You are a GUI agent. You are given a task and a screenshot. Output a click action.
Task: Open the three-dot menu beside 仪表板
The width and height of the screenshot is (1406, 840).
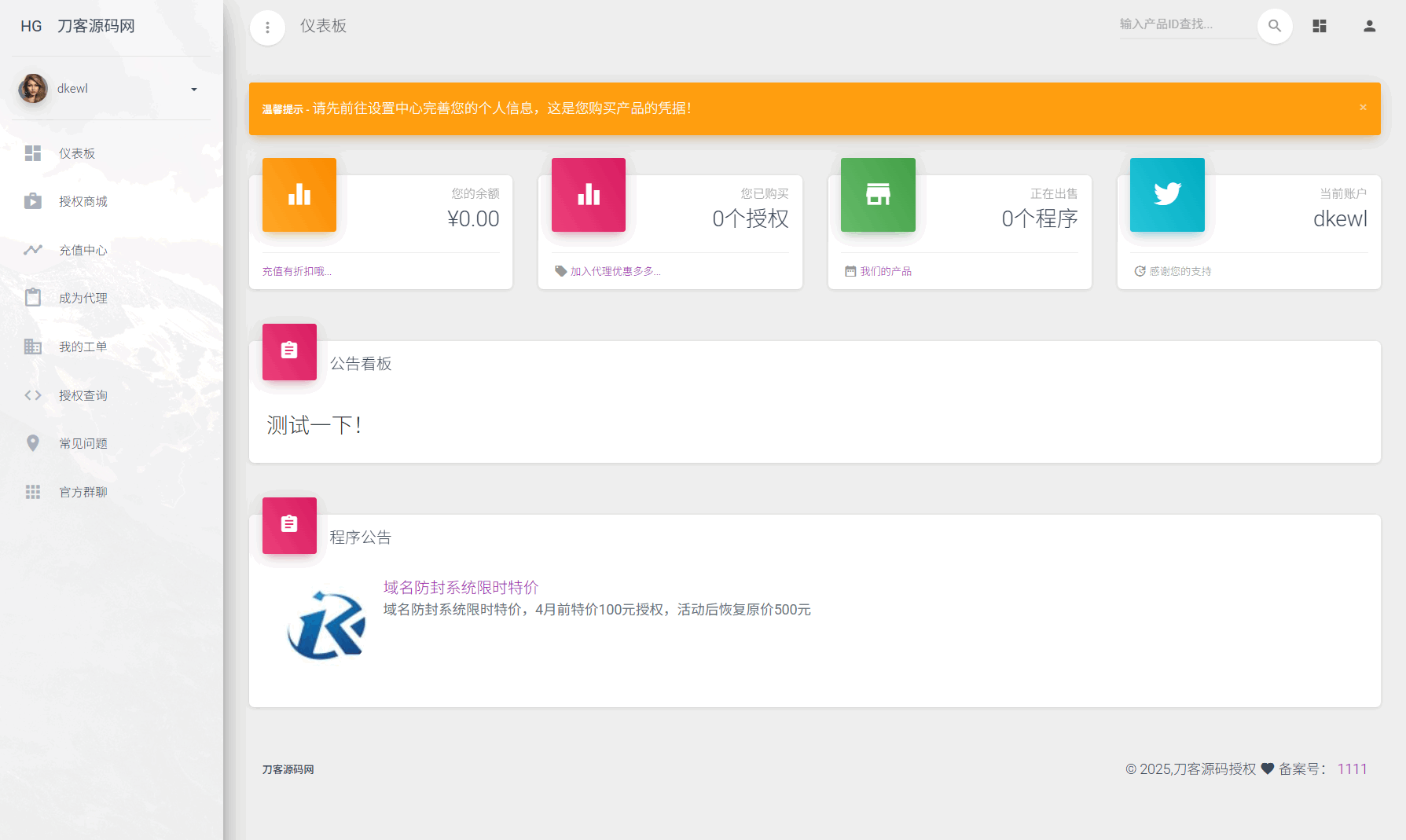[x=267, y=28]
